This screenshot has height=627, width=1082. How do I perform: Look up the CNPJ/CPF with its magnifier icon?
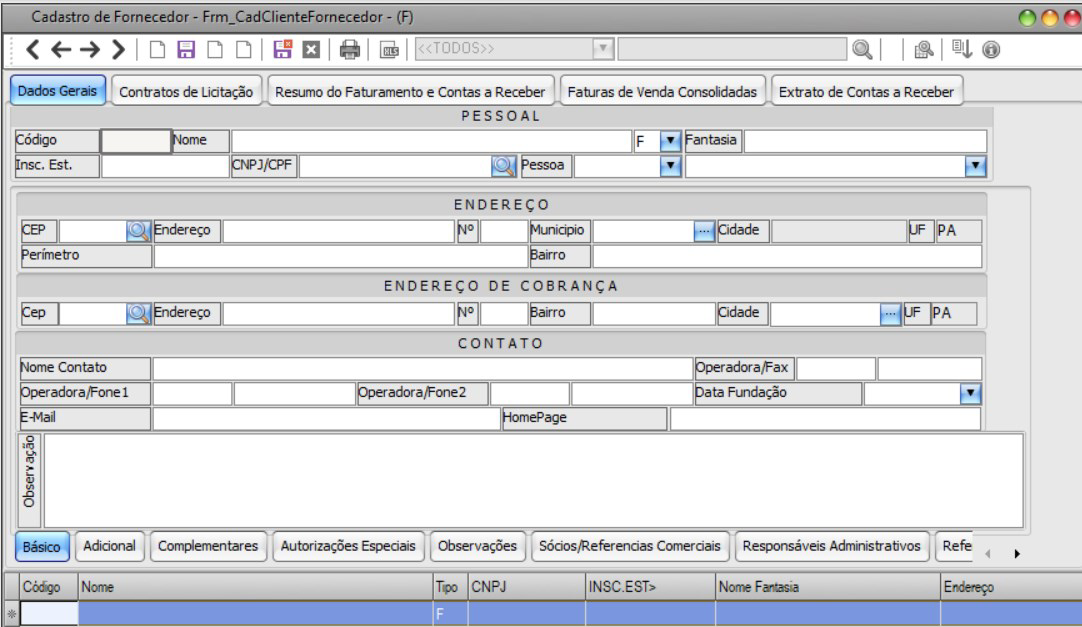[504, 166]
